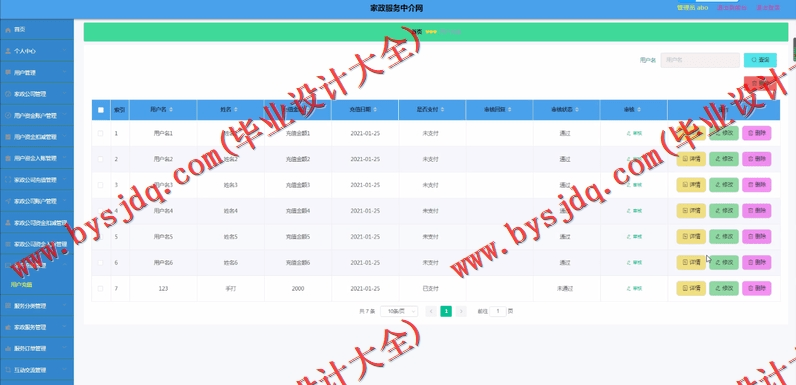The image size is (796, 385).
Task: Click sort arrows in 用户名 column header
Action: point(171,110)
